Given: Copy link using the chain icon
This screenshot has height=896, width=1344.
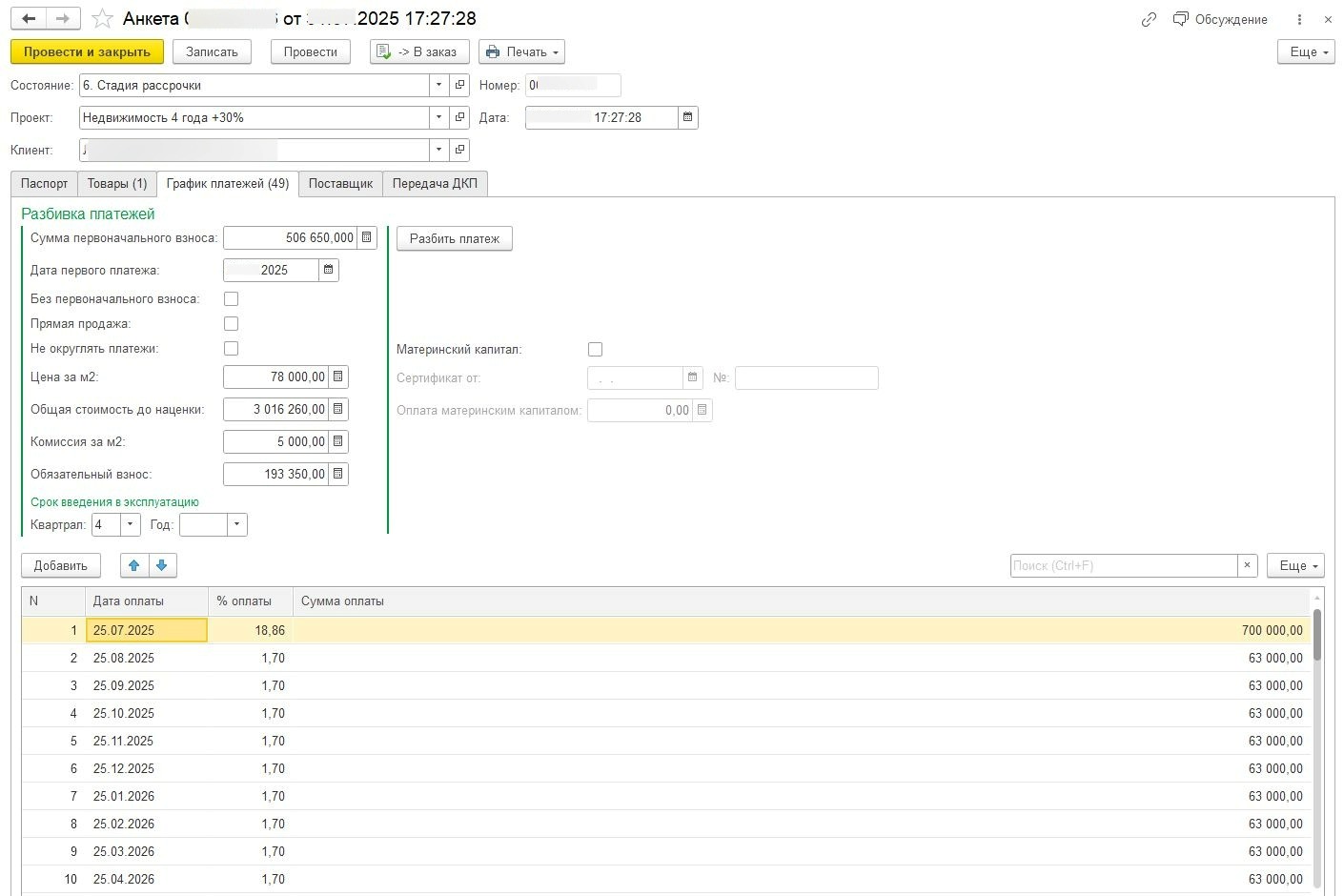Looking at the screenshot, I should point(1149,19).
